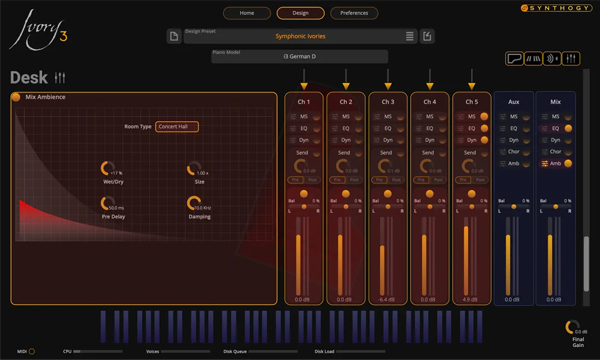The image size is (600, 360).
Task: Click the vertical scrollbar on the right
Action: tap(586, 264)
